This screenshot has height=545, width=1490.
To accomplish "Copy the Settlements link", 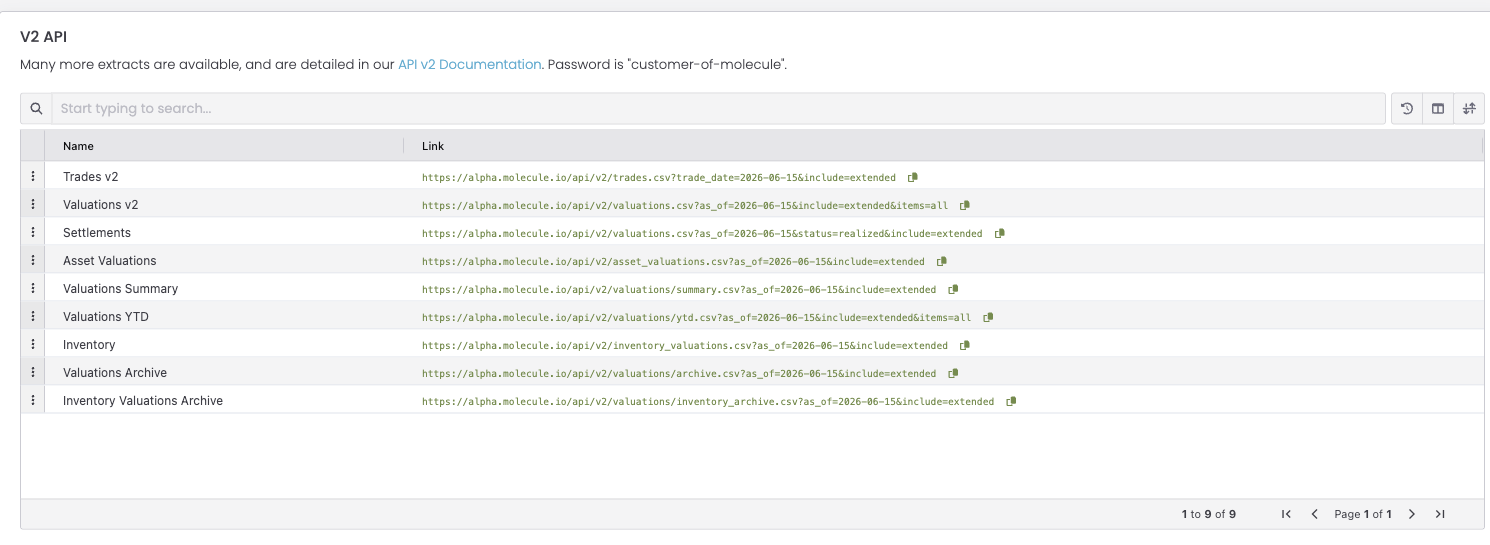I will point(999,233).
